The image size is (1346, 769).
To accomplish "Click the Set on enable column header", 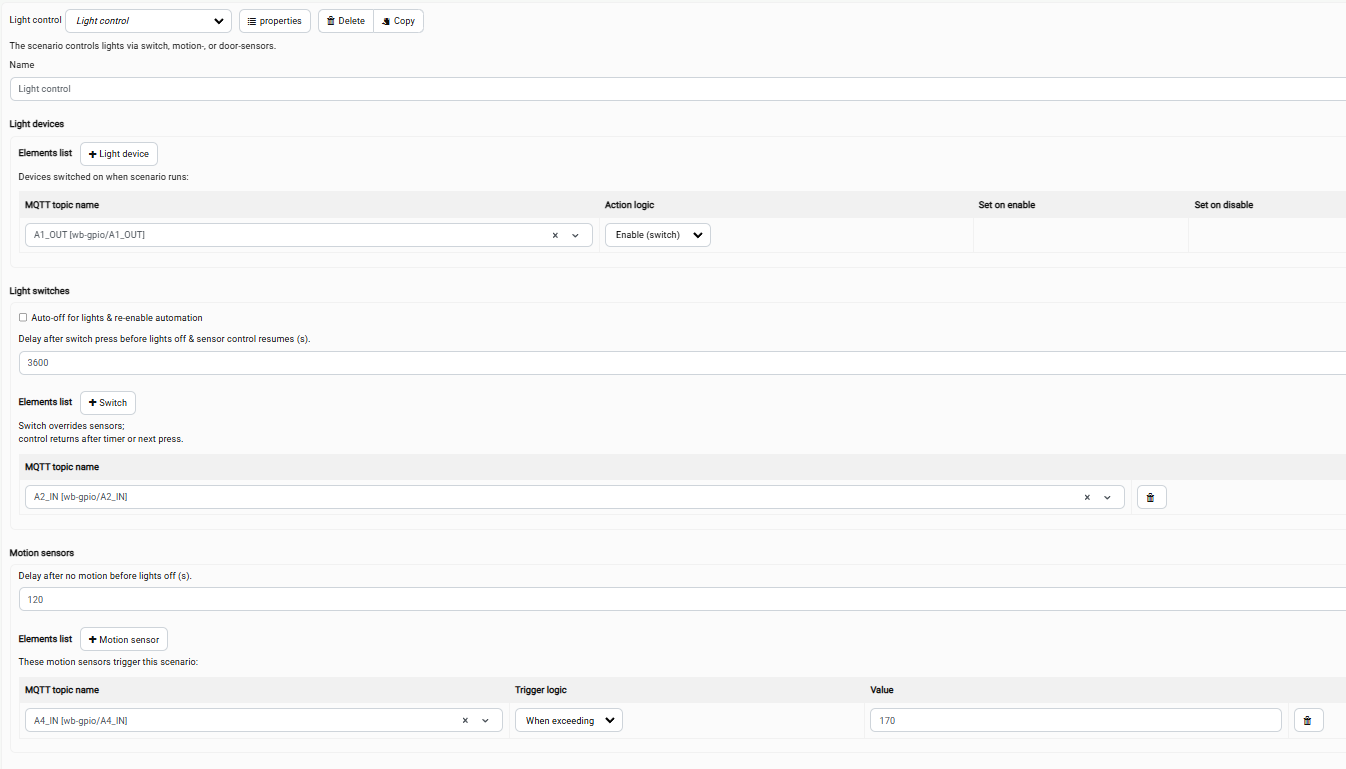I will point(1006,205).
